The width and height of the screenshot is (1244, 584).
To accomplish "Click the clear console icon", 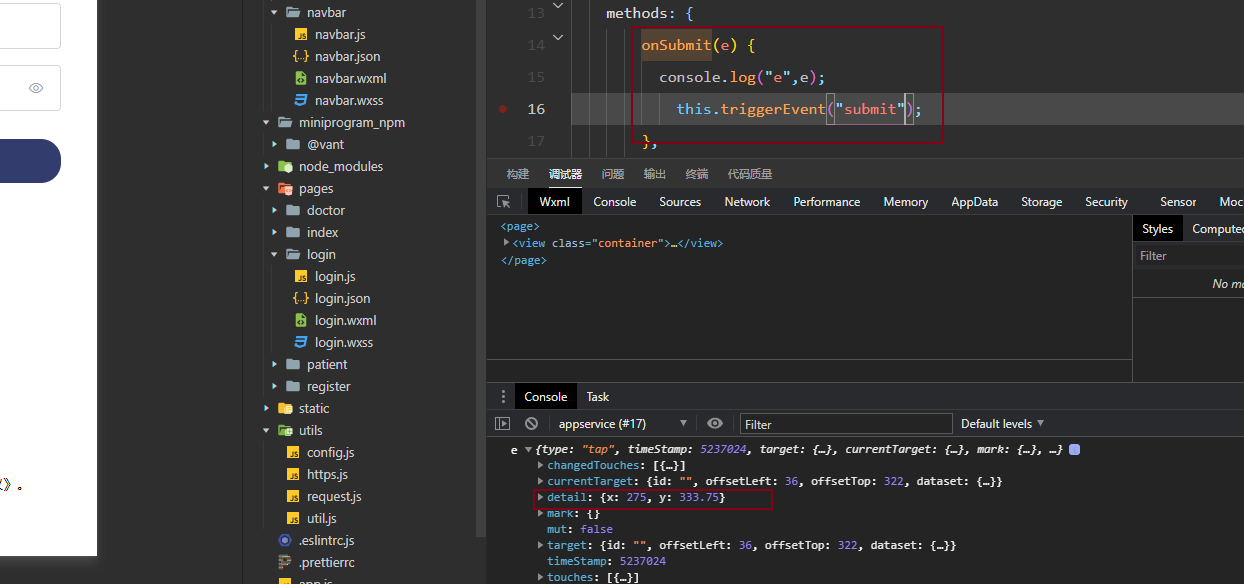I will pyautogui.click(x=531, y=424).
